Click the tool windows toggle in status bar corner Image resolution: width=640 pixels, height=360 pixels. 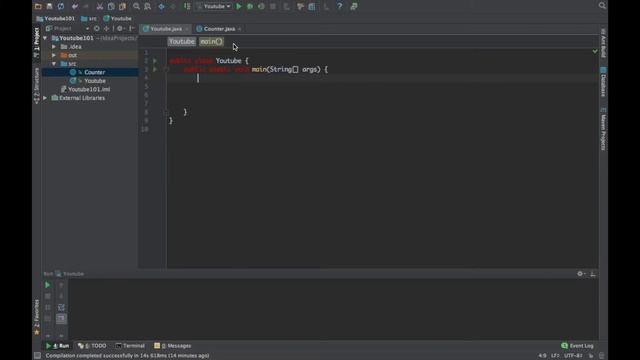38,356
